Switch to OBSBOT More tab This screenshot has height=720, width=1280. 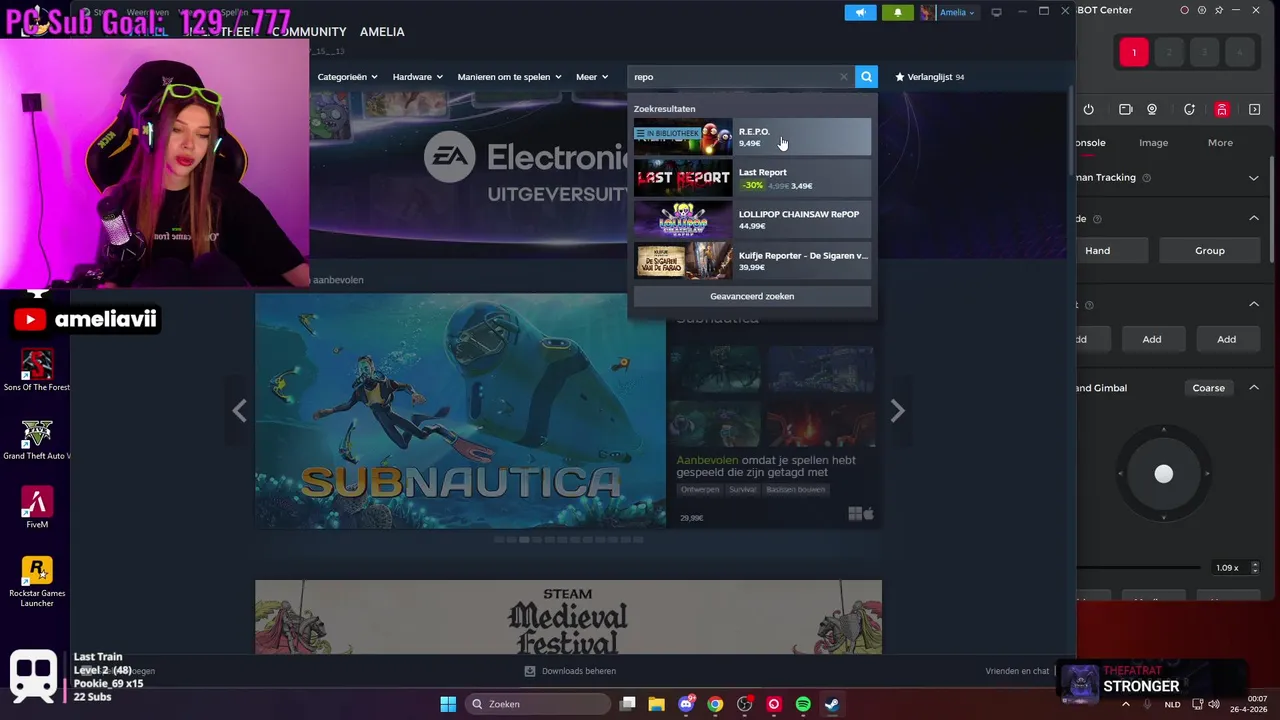[1220, 143]
